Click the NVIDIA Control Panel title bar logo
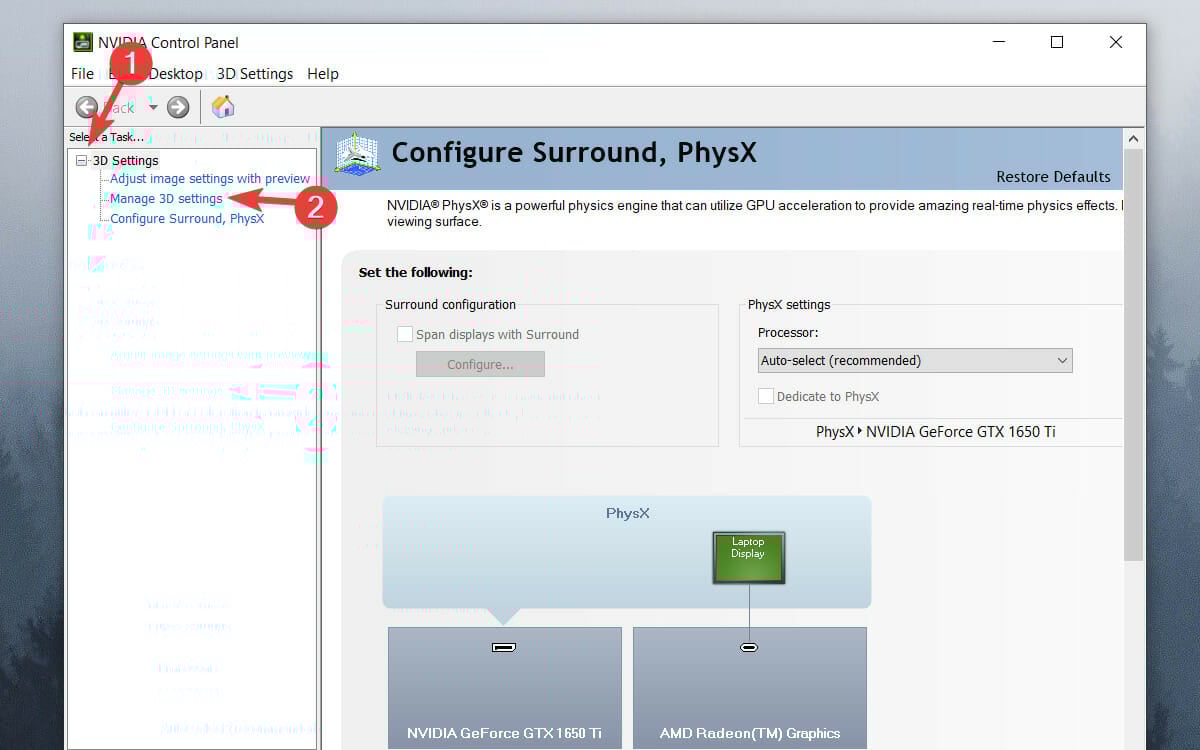 pos(83,42)
